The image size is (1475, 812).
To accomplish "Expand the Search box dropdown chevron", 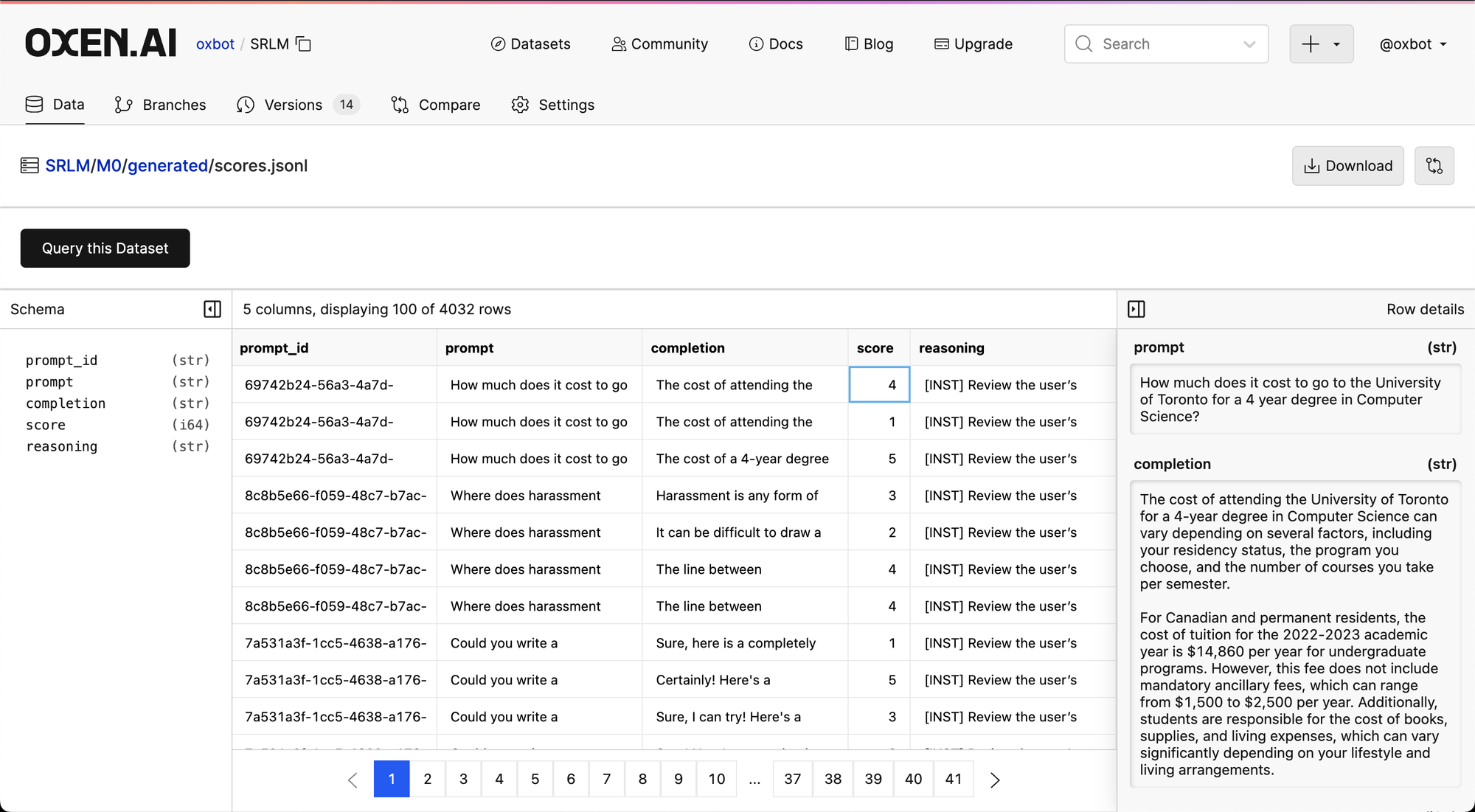I will [x=1249, y=44].
